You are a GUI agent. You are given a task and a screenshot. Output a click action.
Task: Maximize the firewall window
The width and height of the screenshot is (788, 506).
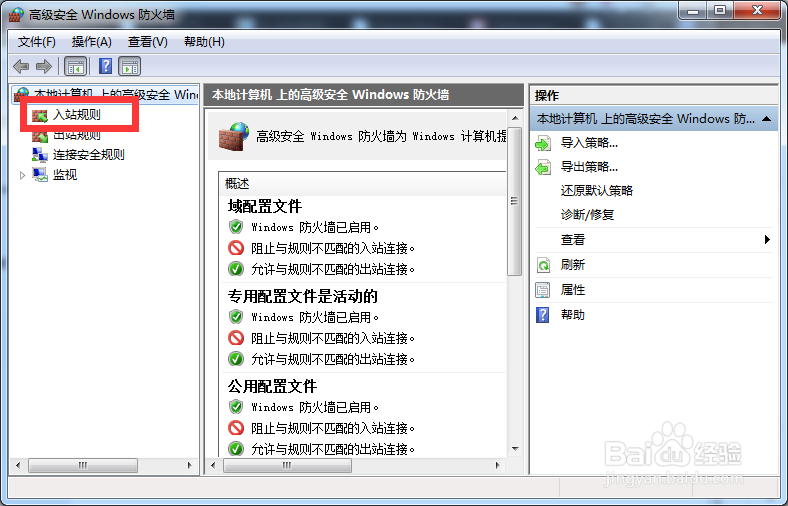[x=720, y=10]
